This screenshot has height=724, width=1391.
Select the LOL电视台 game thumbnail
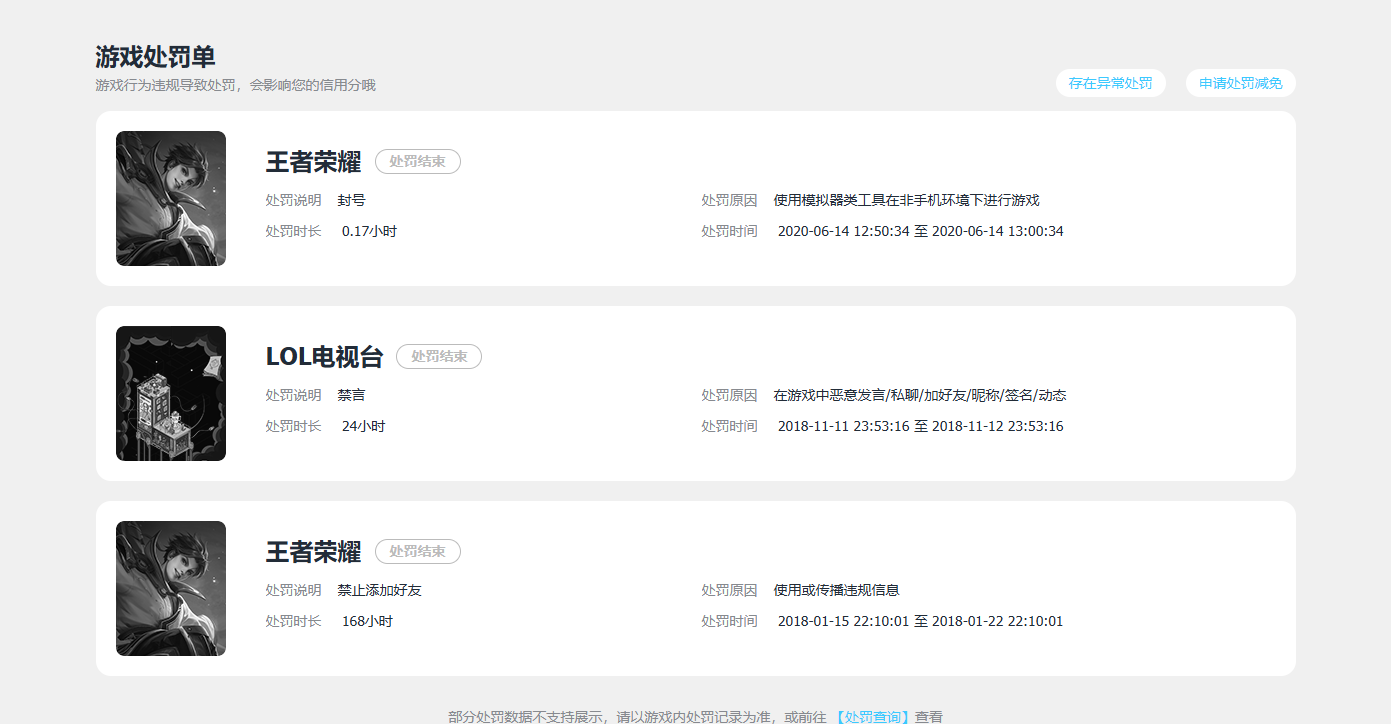coord(171,393)
